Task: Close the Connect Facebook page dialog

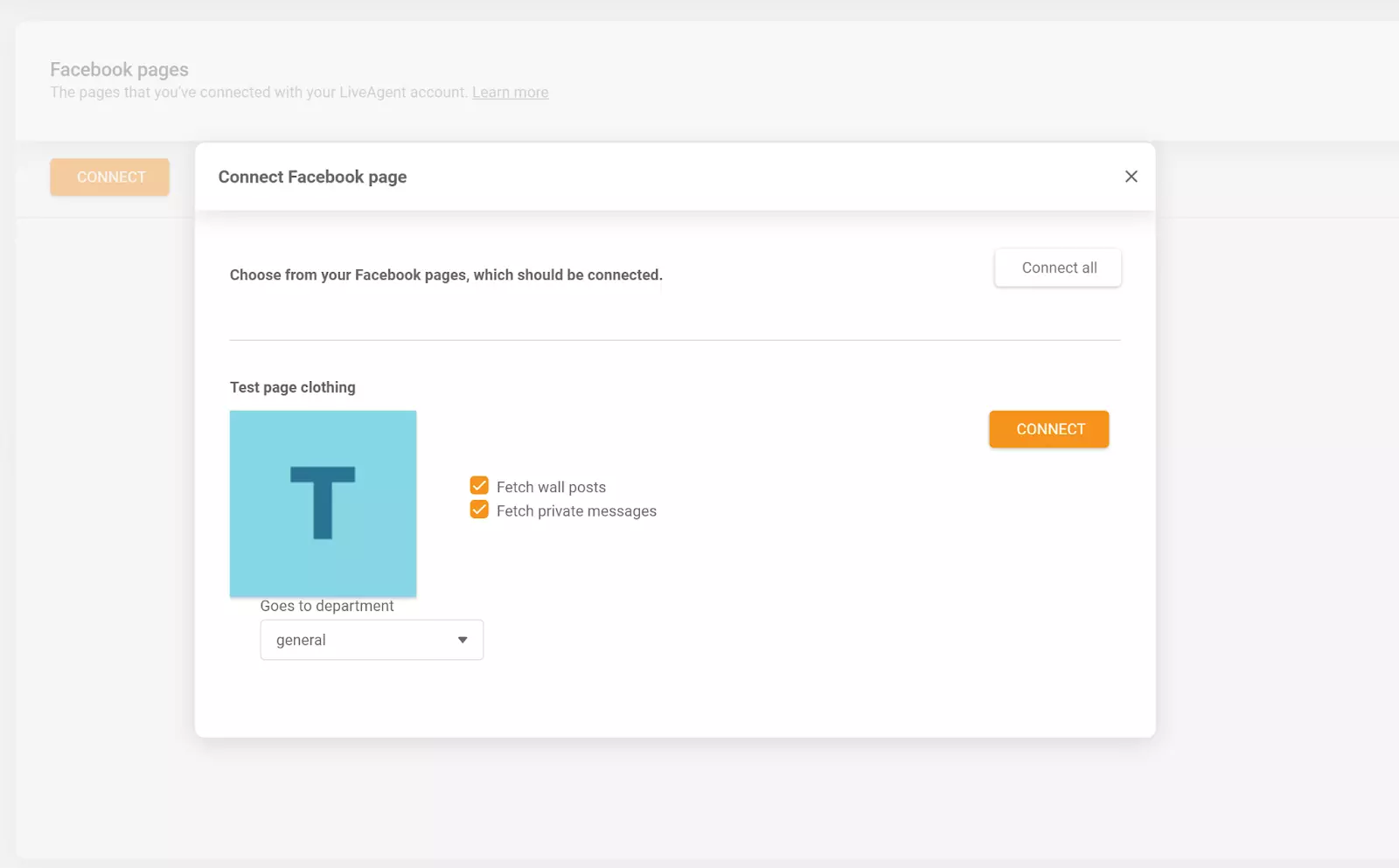Action: coord(1131,176)
